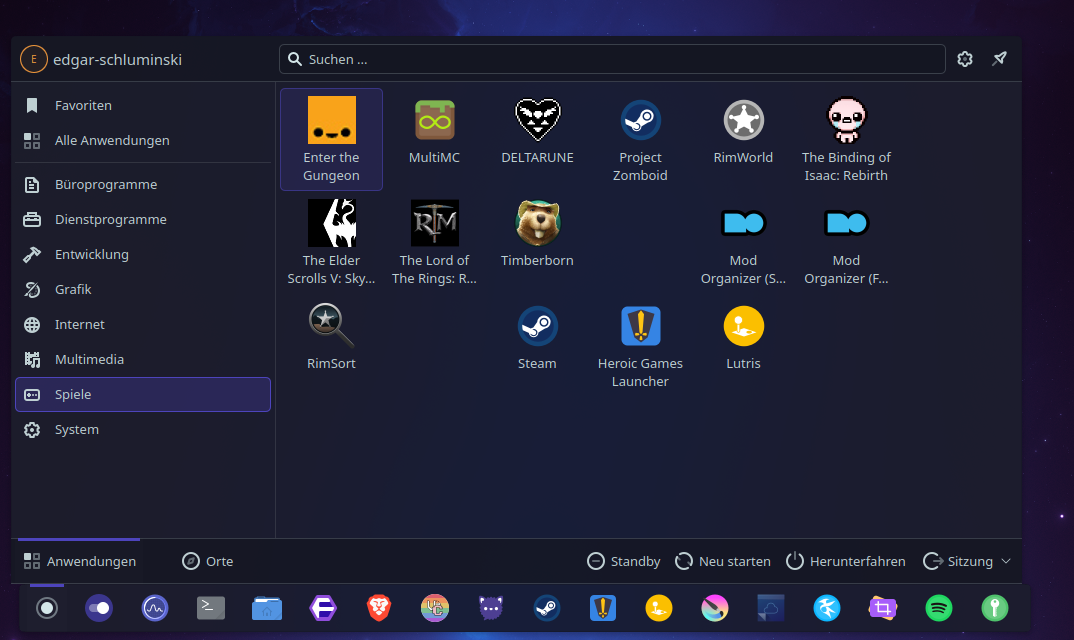Switch to the Orte tab
This screenshot has height=640, width=1074.
tap(208, 561)
